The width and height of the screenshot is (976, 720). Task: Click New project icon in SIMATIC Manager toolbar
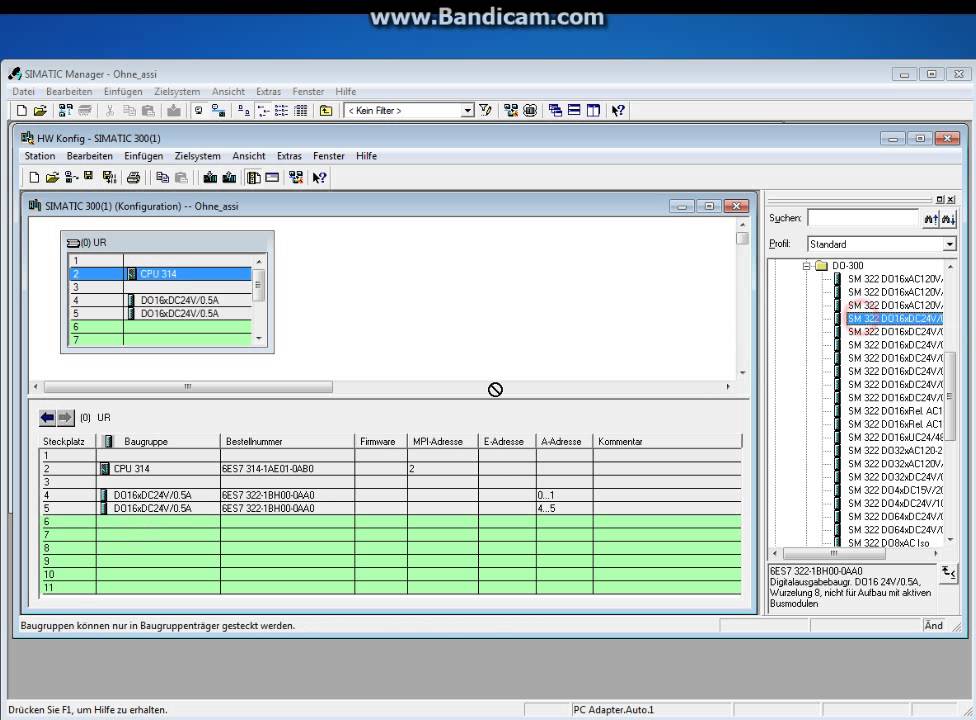pos(22,111)
